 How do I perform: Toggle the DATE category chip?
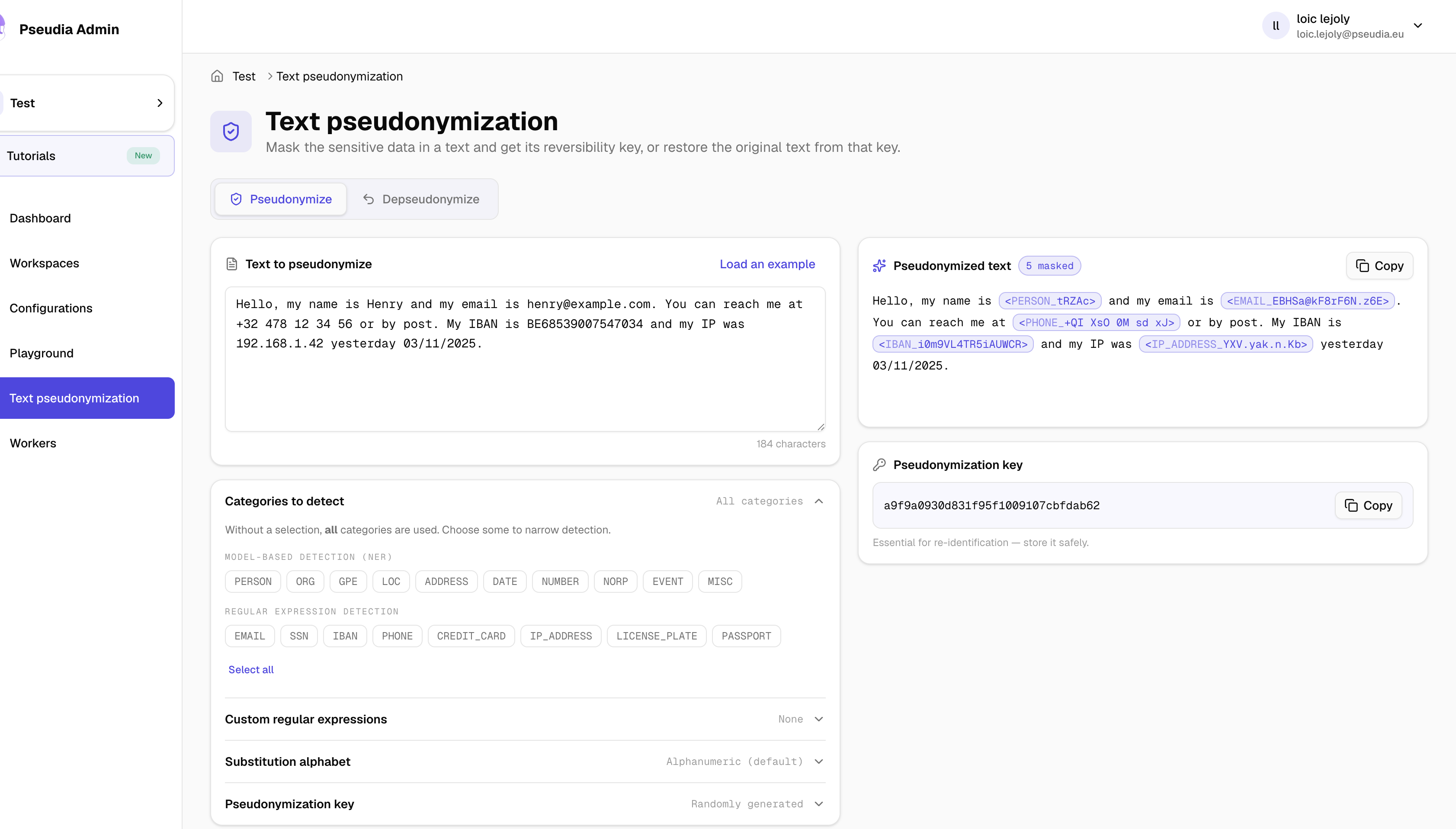point(505,582)
